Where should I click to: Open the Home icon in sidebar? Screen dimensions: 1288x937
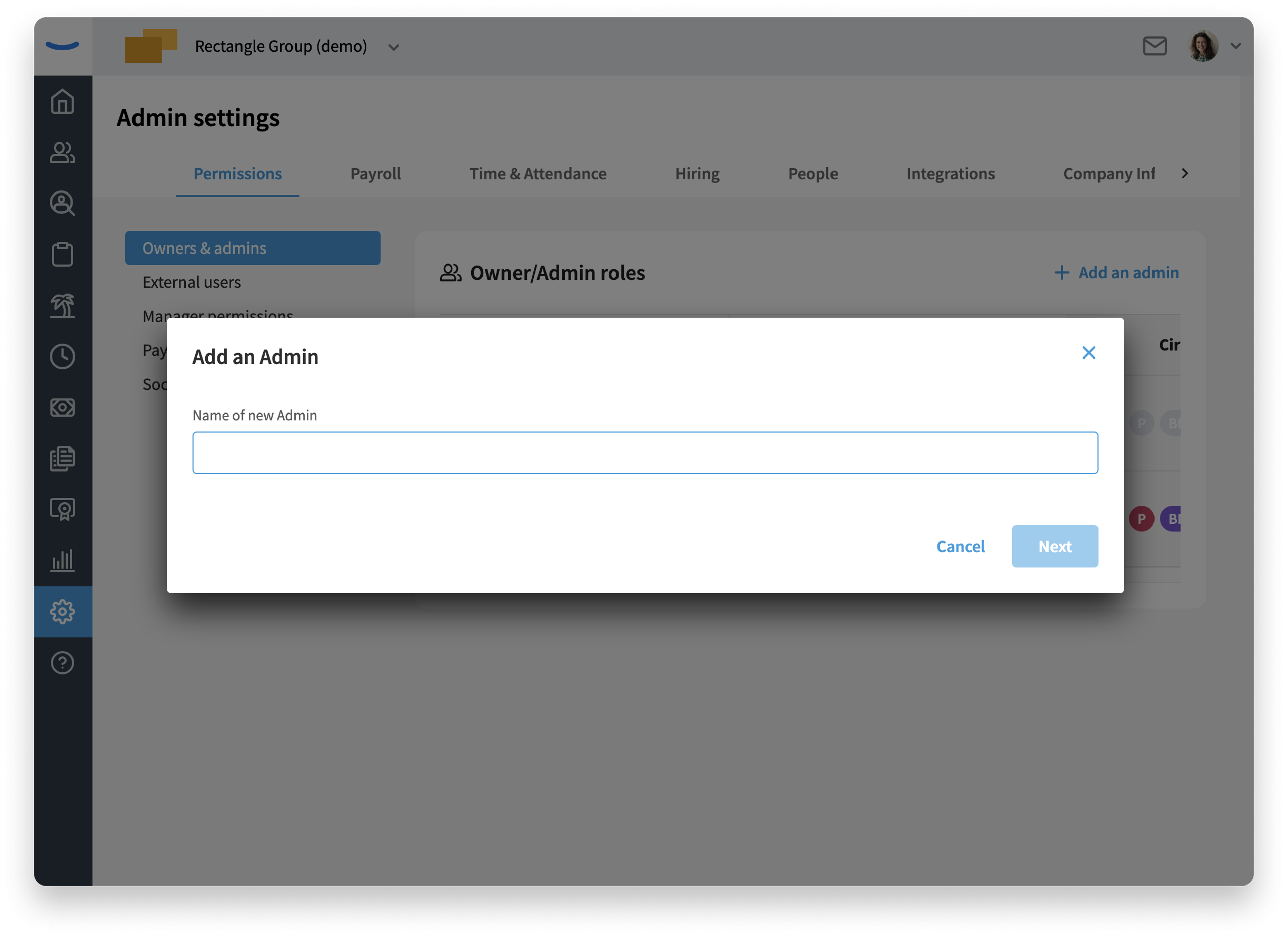click(x=62, y=102)
